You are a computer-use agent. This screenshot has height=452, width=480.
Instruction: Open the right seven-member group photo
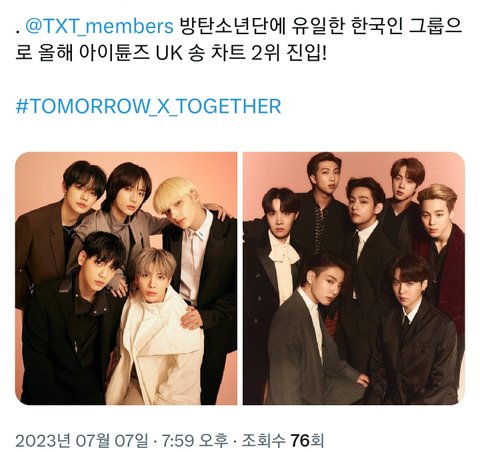tap(354, 278)
